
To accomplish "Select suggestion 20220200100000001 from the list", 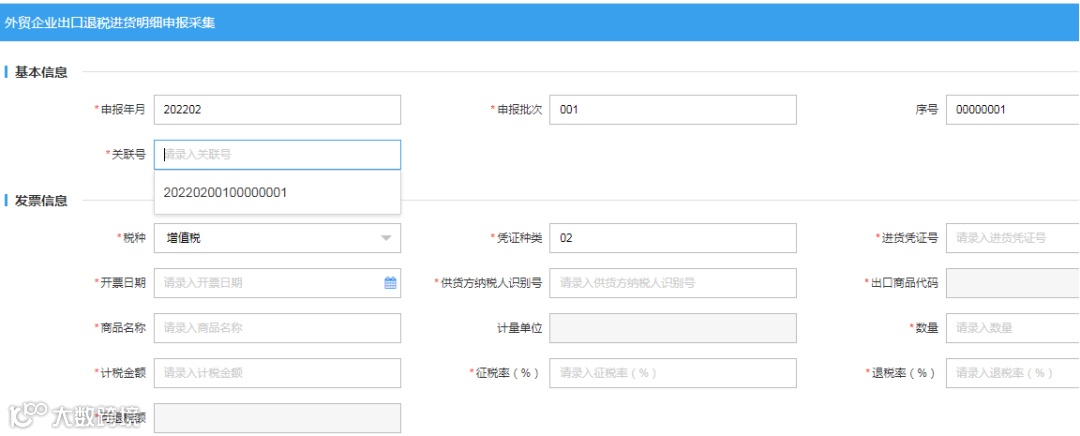I will point(278,193).
